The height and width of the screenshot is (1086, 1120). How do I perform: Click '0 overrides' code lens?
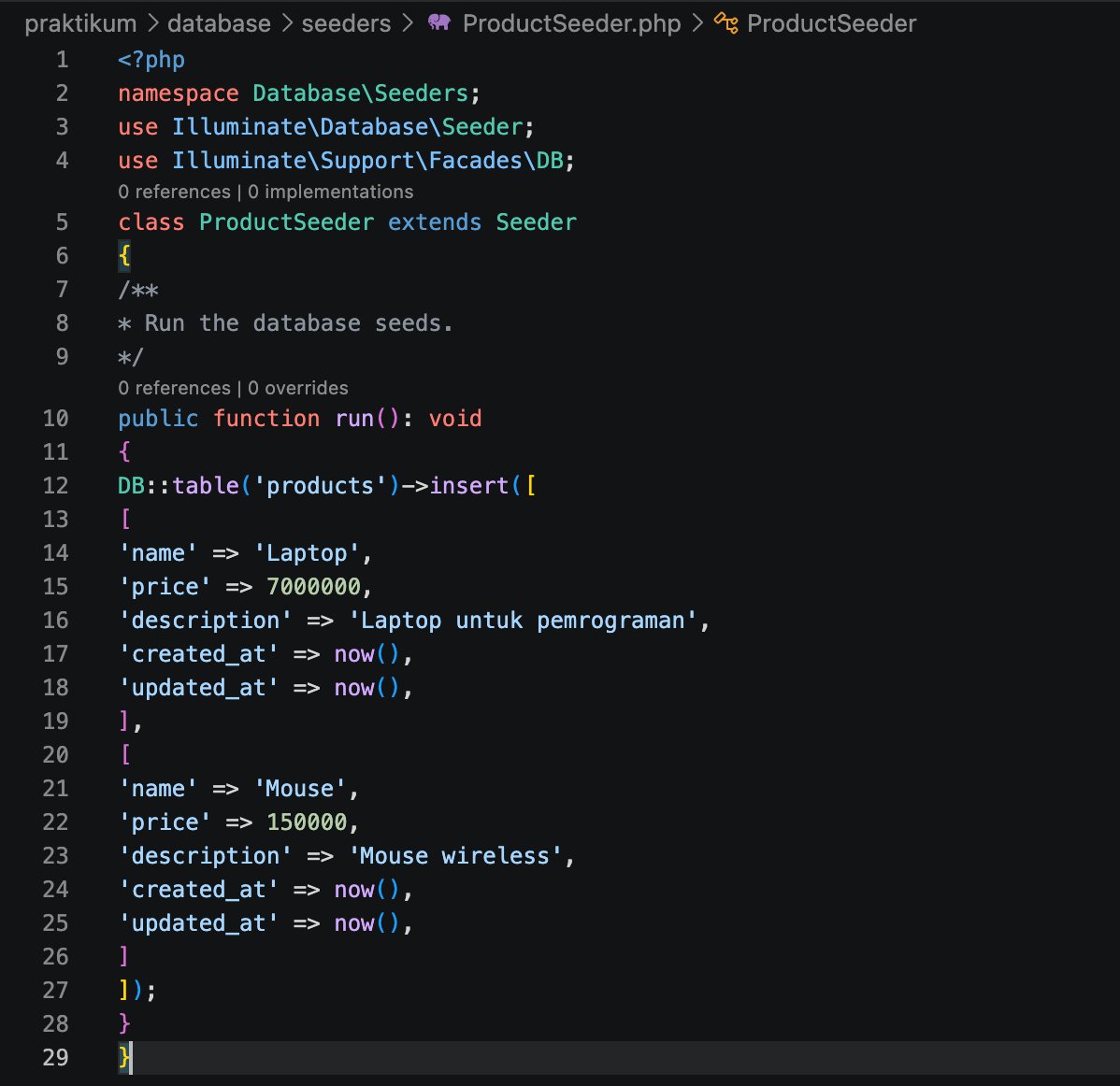(x=298, y=388)
